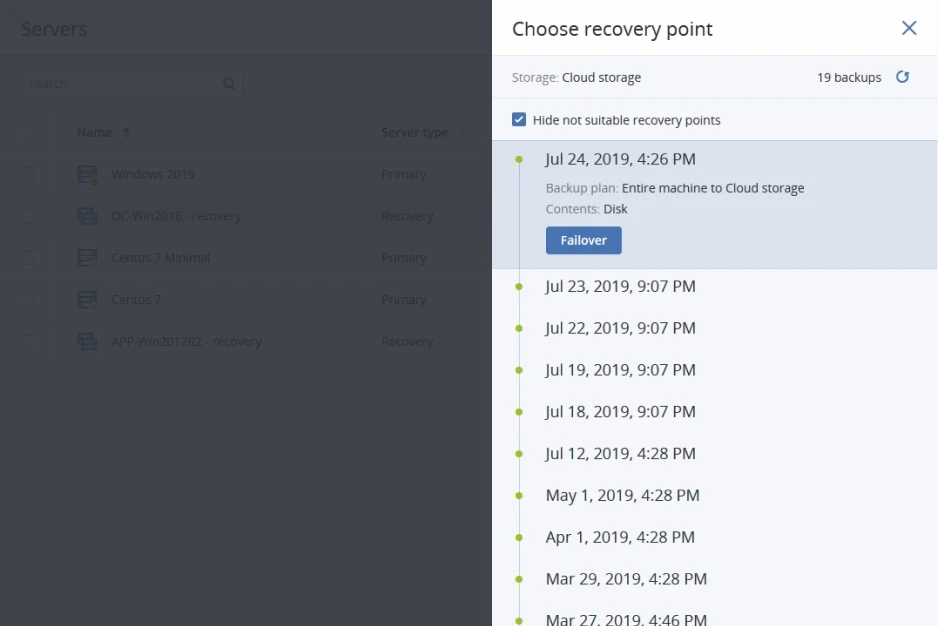Click the Windows 2019 server icon

point(87,174)
